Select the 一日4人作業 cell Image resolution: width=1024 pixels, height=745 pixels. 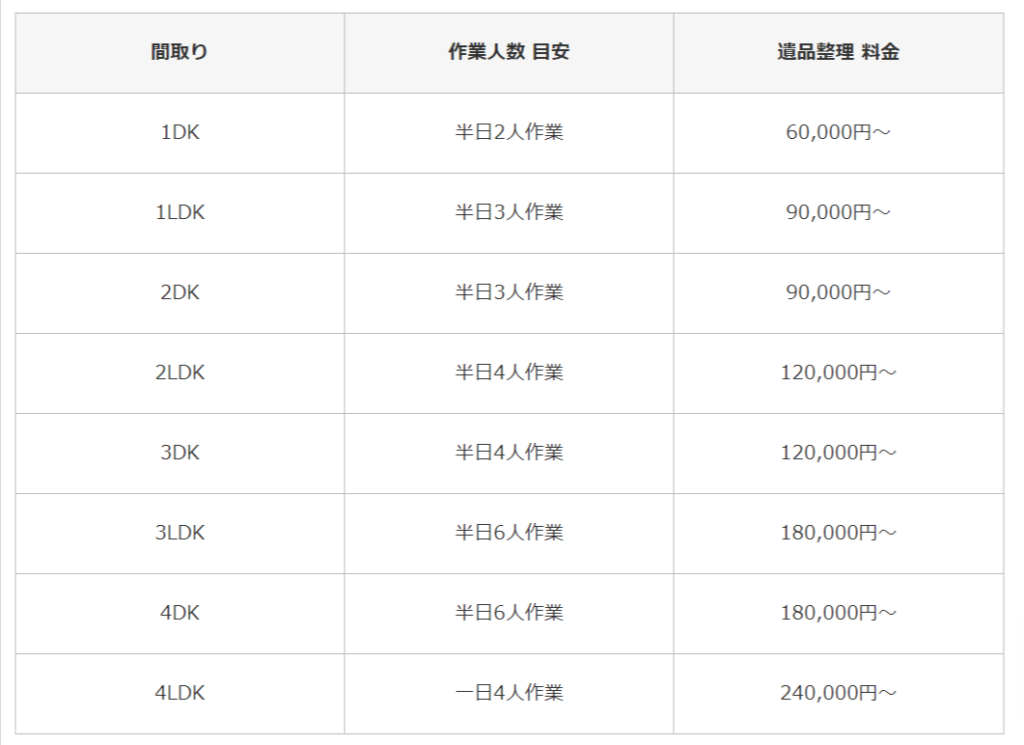[509, 692]
